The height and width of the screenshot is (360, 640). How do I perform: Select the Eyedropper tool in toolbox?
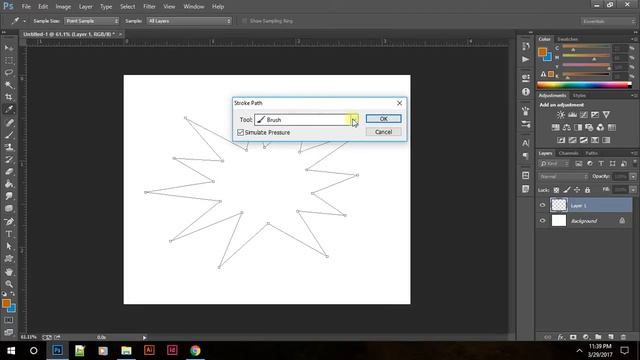pyautogui.click(x=9, y=109)
